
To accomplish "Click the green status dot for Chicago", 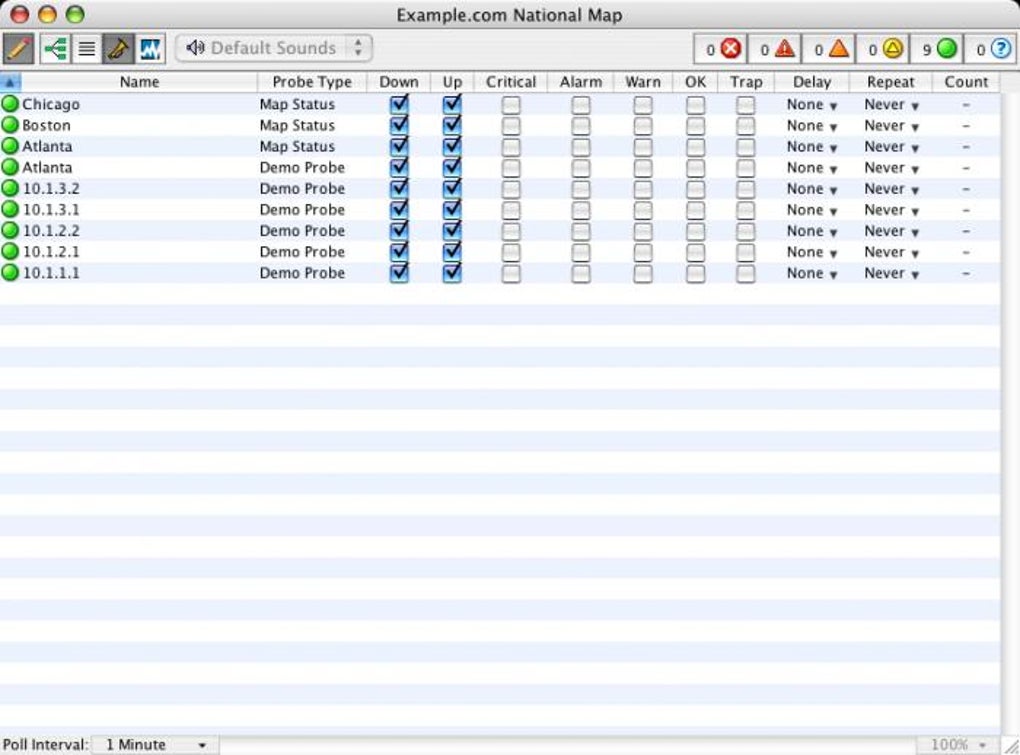I will click(10, 104).
